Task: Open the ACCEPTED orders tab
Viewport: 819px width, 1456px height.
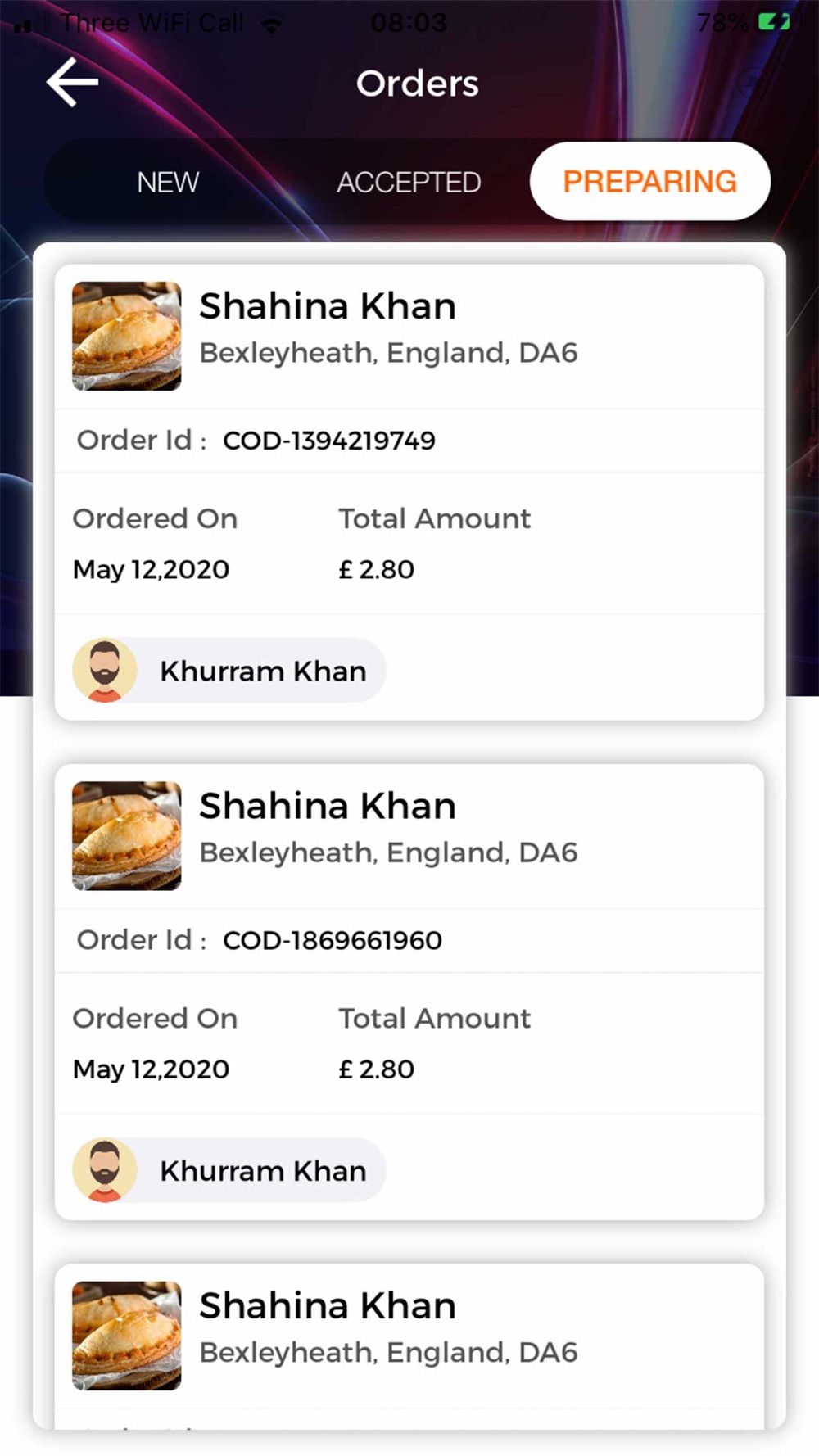Action: pos(409,182)
